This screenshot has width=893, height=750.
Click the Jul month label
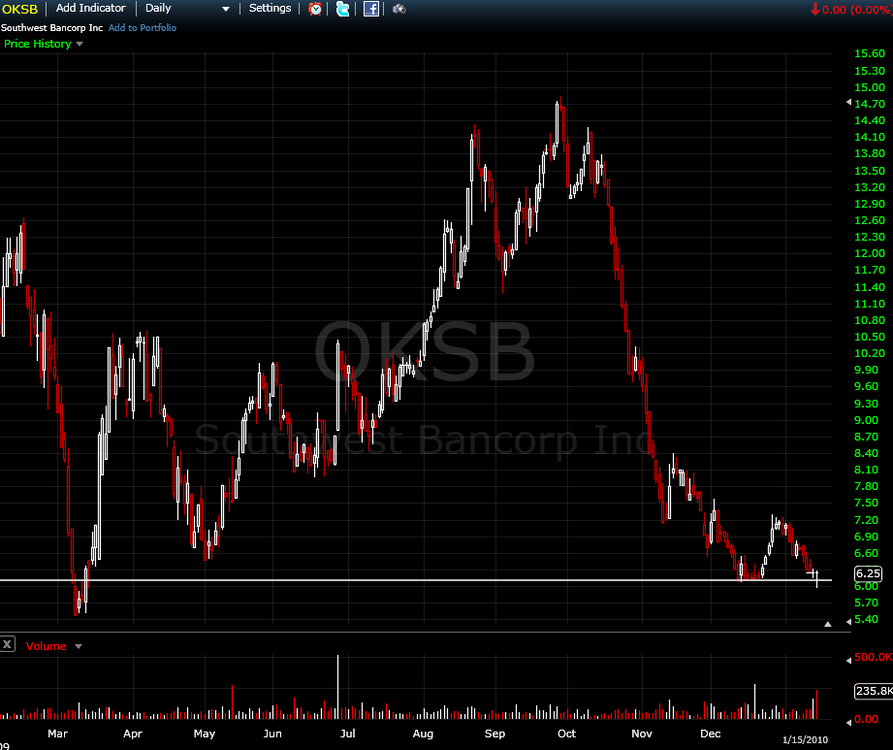coord(347,733)
